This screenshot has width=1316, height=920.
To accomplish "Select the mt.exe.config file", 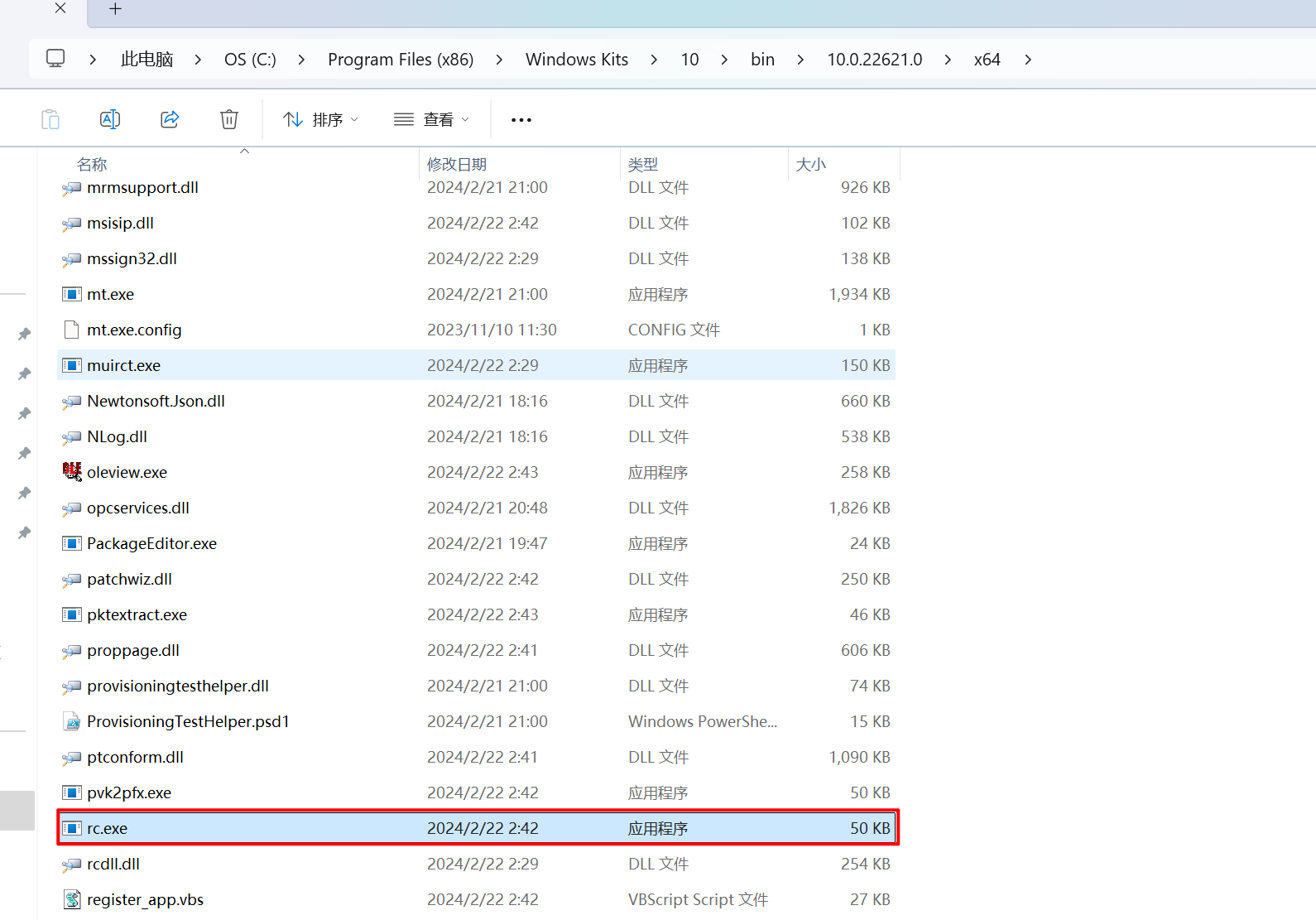I will click(x=134, y=330).
